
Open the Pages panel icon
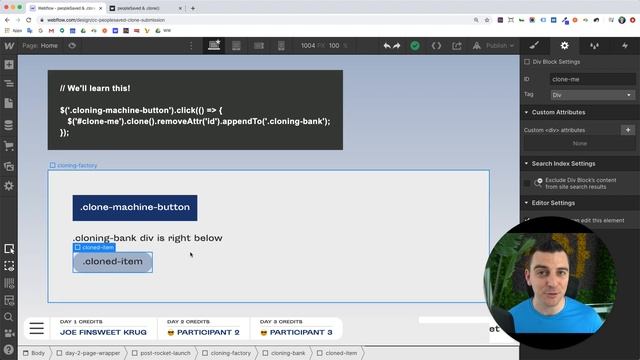9,104
